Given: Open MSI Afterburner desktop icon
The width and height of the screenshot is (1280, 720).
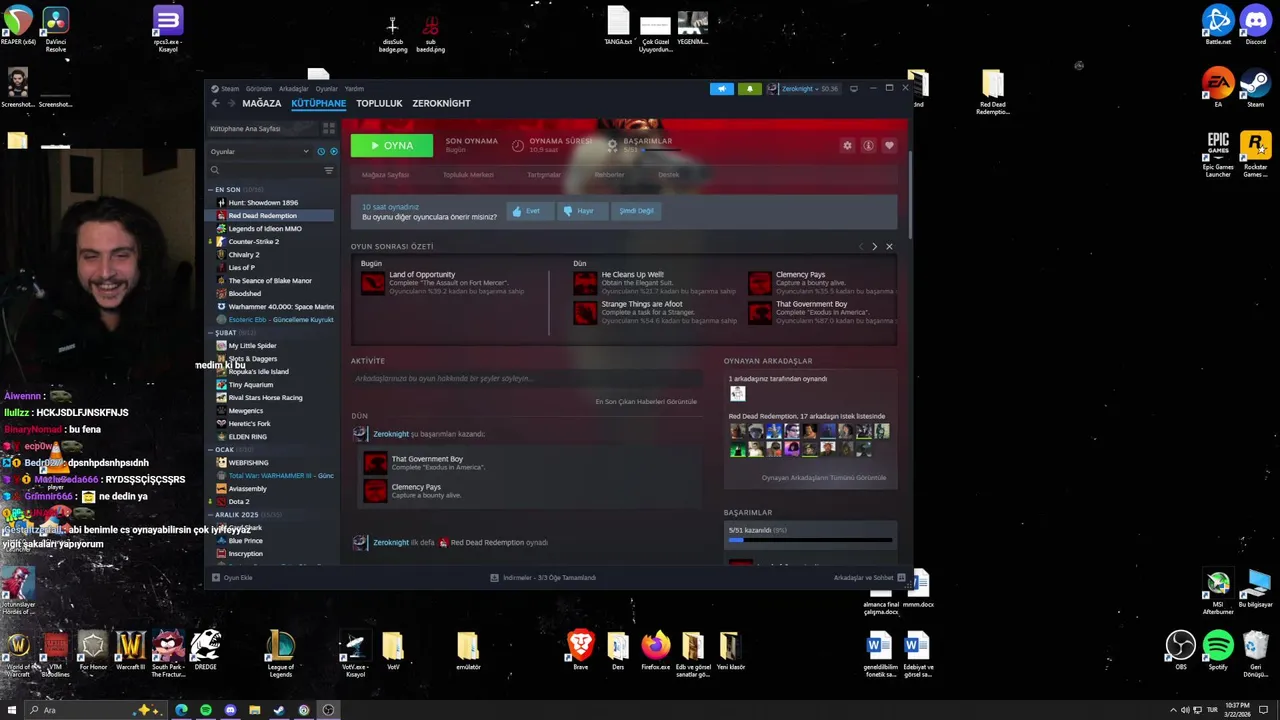Looking at the screenshot, I should point(1218,592).
